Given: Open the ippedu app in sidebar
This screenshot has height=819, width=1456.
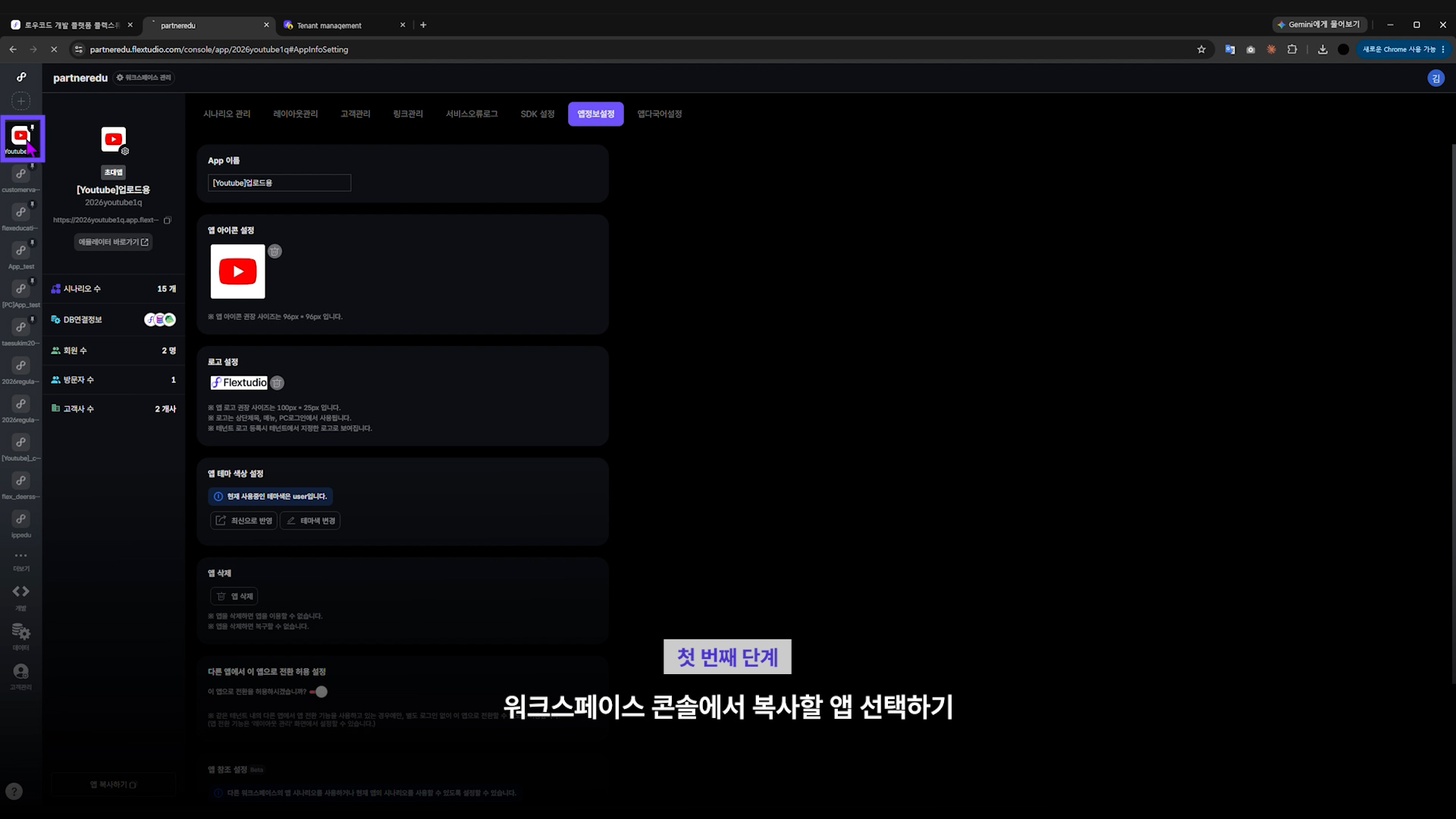Looking at the screenshot, I should pos(21,523).
